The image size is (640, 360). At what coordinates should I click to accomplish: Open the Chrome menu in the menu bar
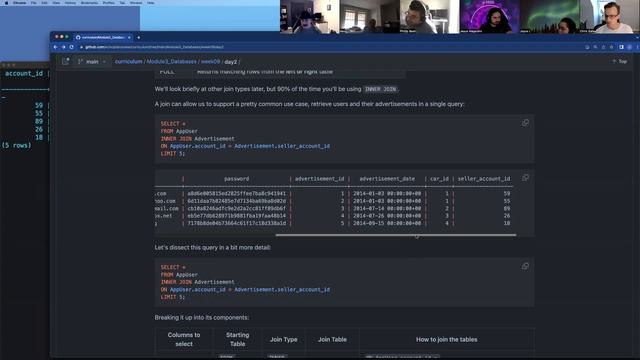(19, 2)
